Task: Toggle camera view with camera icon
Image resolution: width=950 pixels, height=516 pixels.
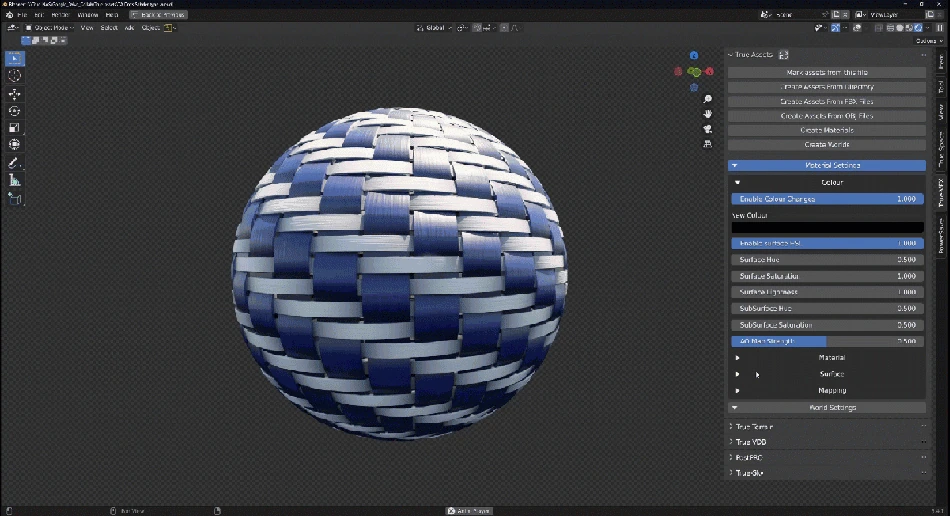Action: coord(708,129)
